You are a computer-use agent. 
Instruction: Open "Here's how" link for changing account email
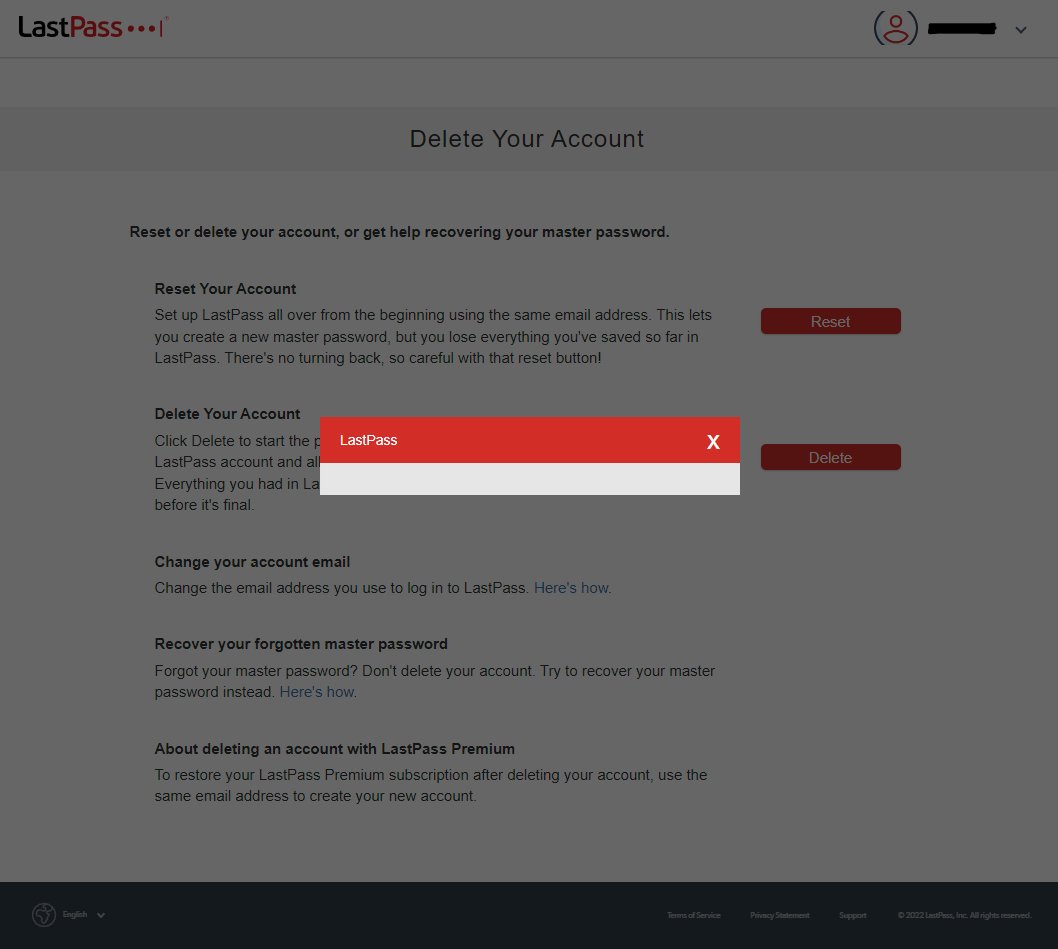click(572, 588)
